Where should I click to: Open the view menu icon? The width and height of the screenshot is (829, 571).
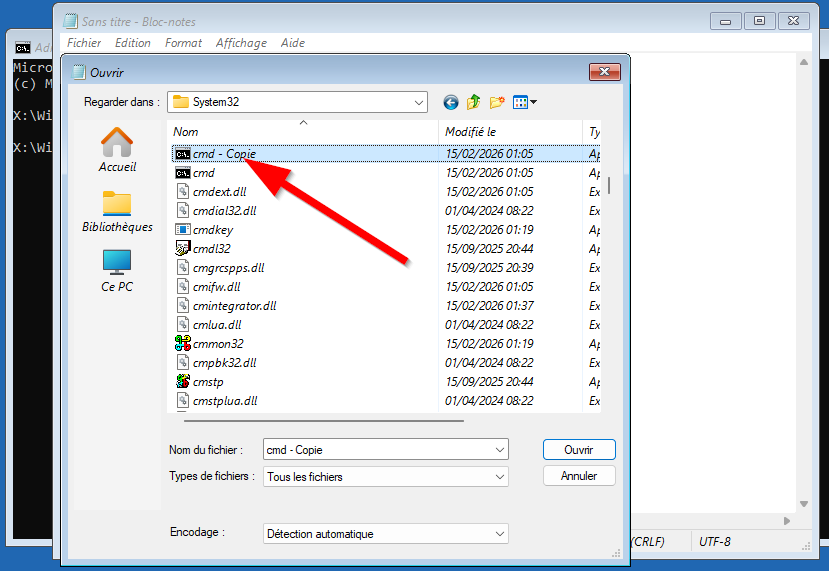[x=524, y=102]
